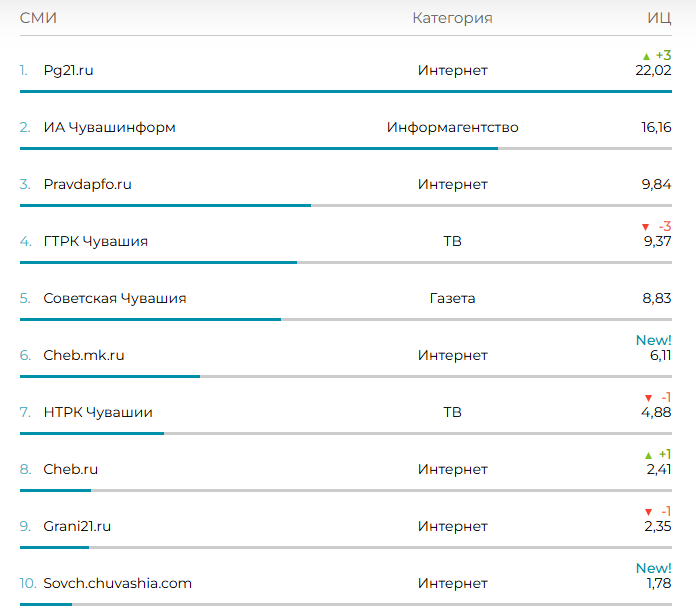
Task: Open the Pg21.ru media link
Action: [68, 70]
